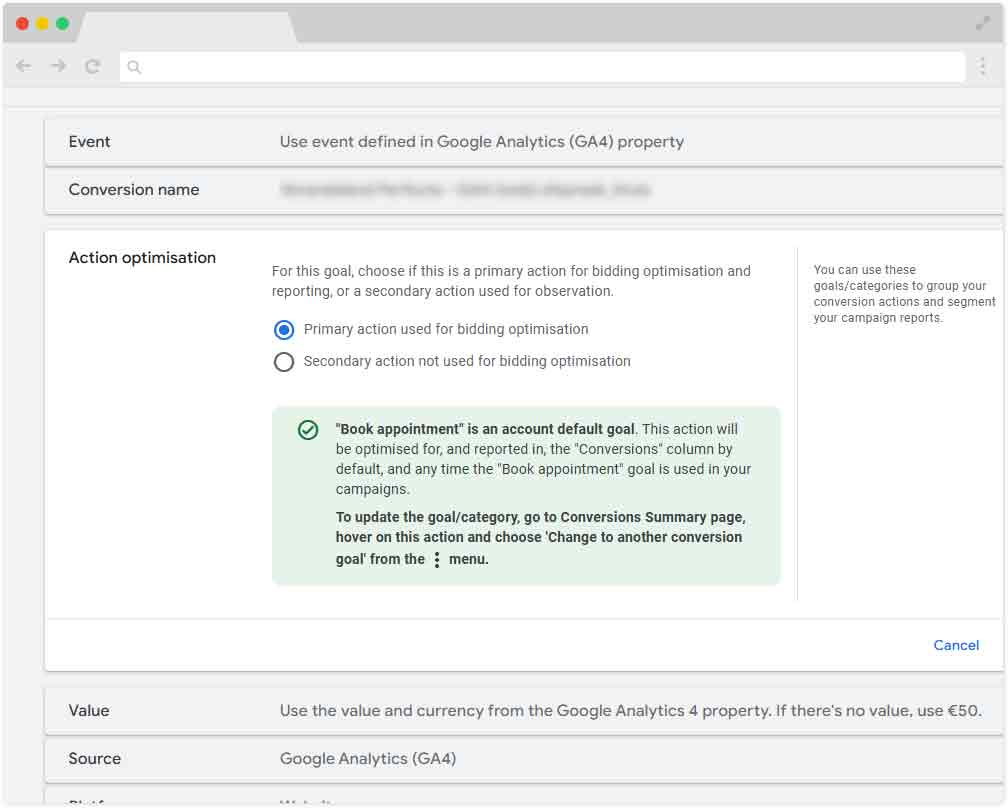Screen dimensions: 1008x808
Task: Click the 'For this goal, choose if' description
Action: pos(511,281)
